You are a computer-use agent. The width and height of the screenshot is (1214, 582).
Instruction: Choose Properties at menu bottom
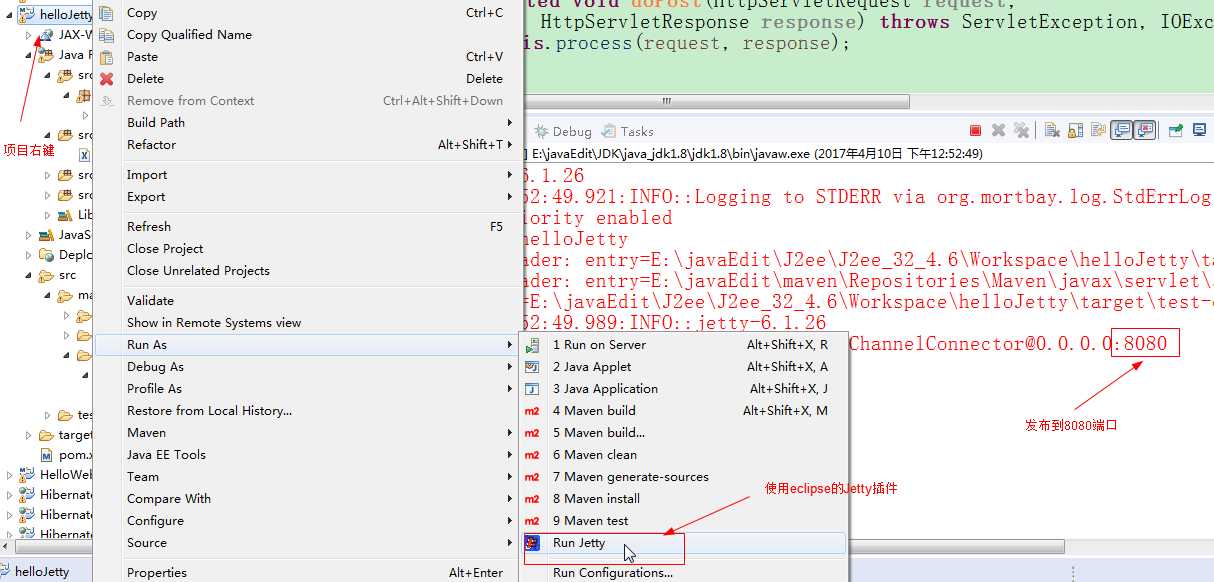tap(307, 573)
